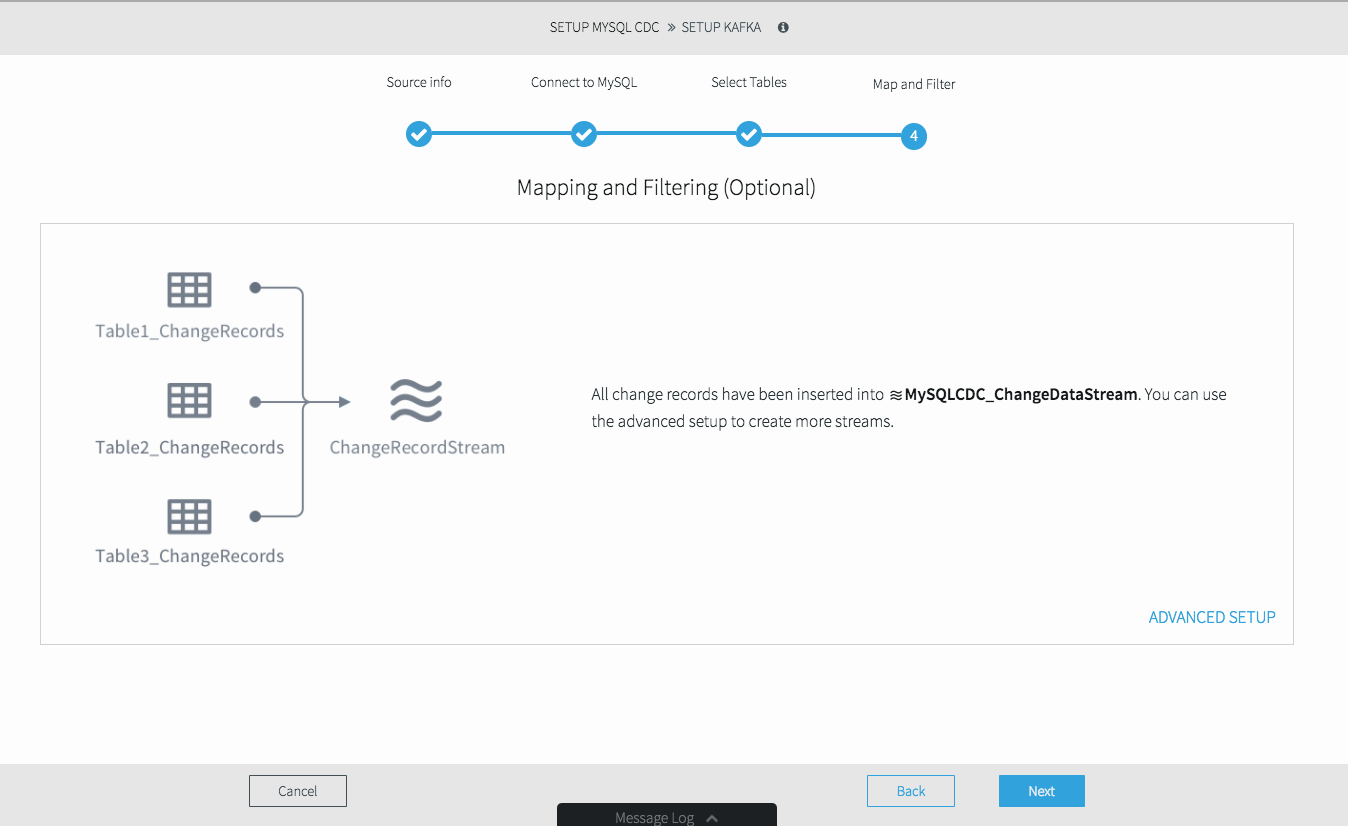This screenshot has width=1348, height=826.
Task: Go to Connect to MySQL step label
Action: tap(584, 82)
